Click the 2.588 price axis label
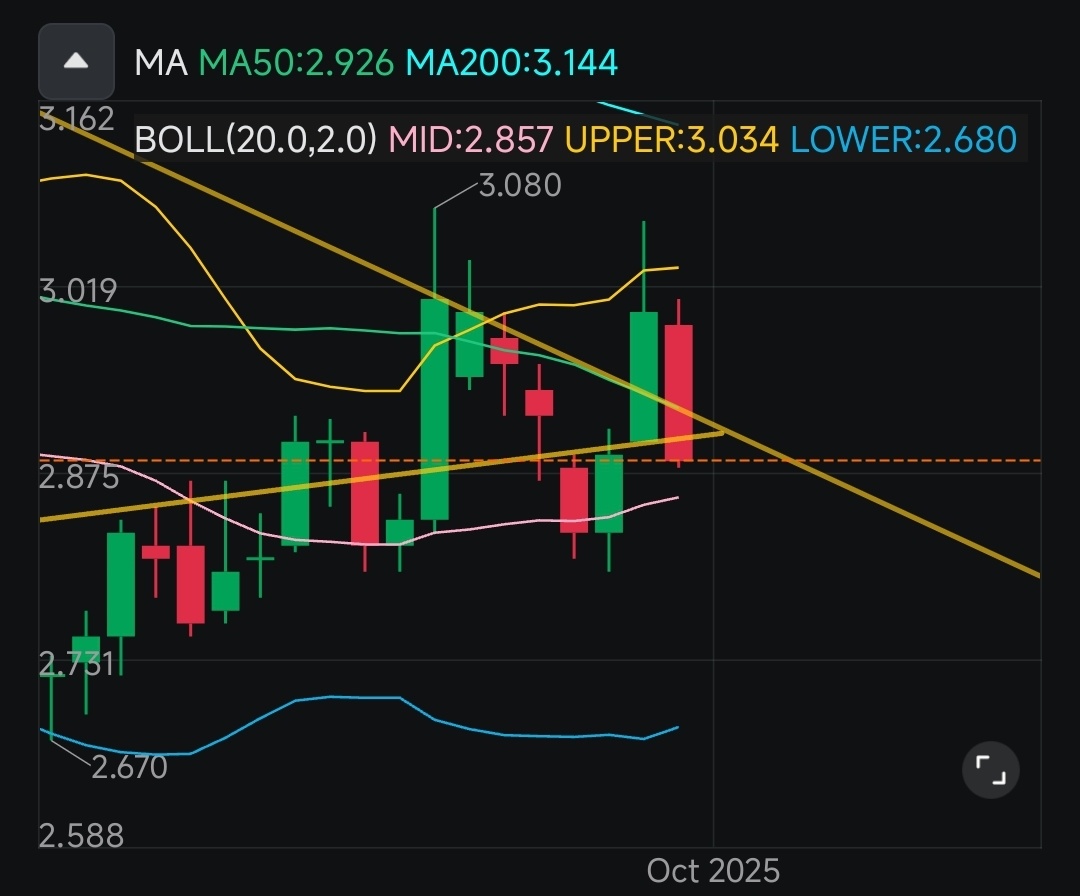Viewport: 1080px width, 896px height. pyautogui.click(x=81, y=835)
